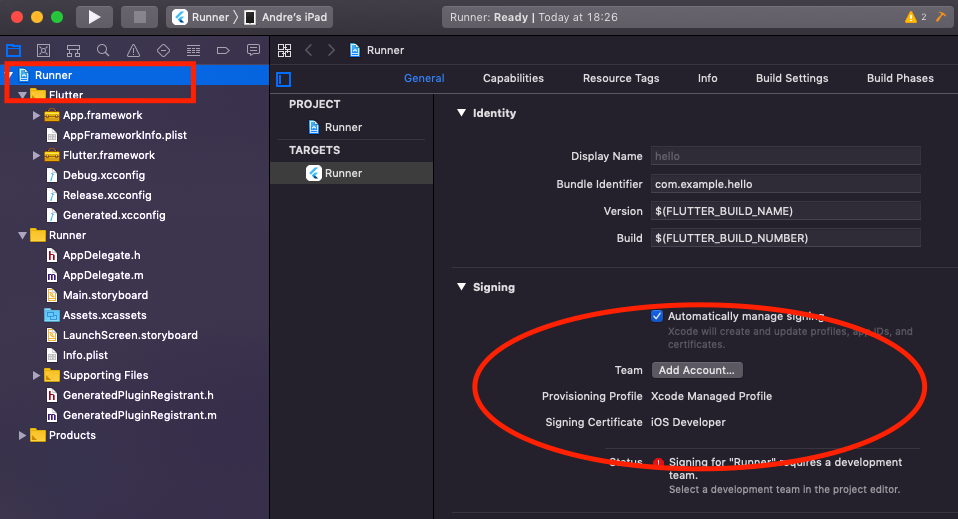Go back in editor history

(x=309, y=50)
